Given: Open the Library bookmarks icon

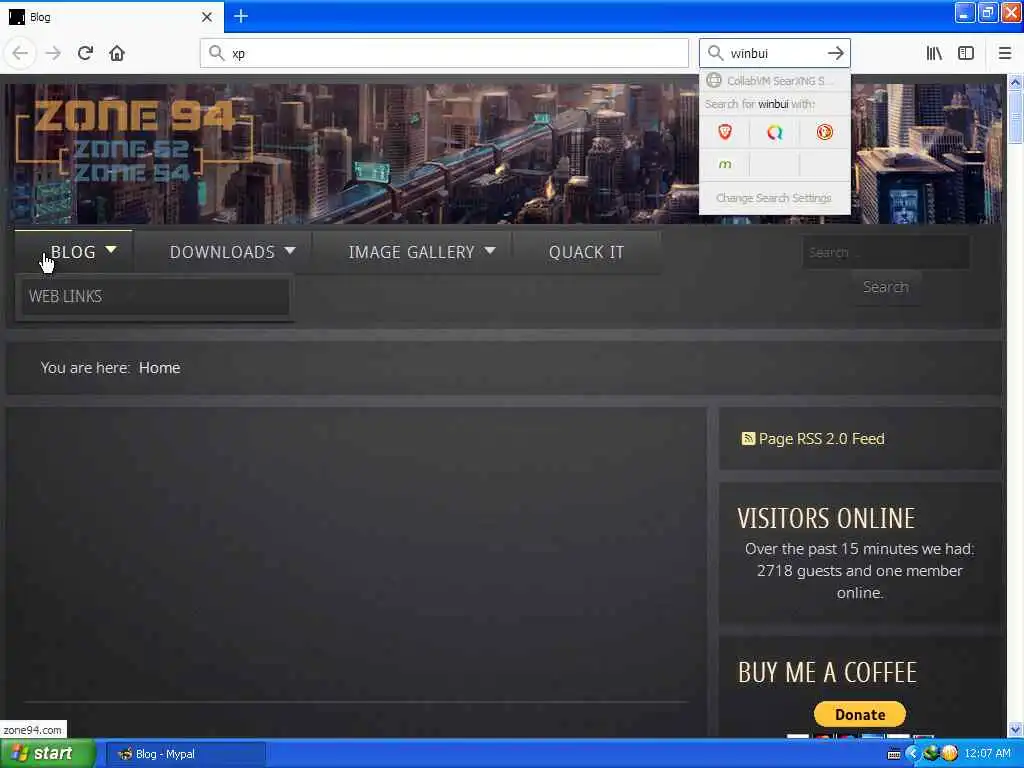Looking at the screenshot, I should tap(934, 53).
